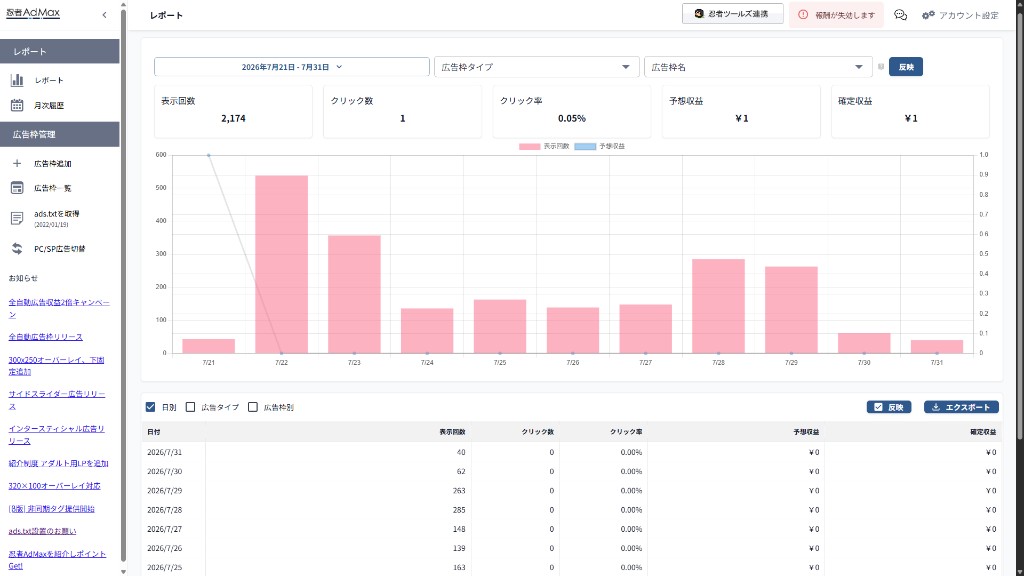Select the 広告枠管理 sidebar section

click(59, 135)
